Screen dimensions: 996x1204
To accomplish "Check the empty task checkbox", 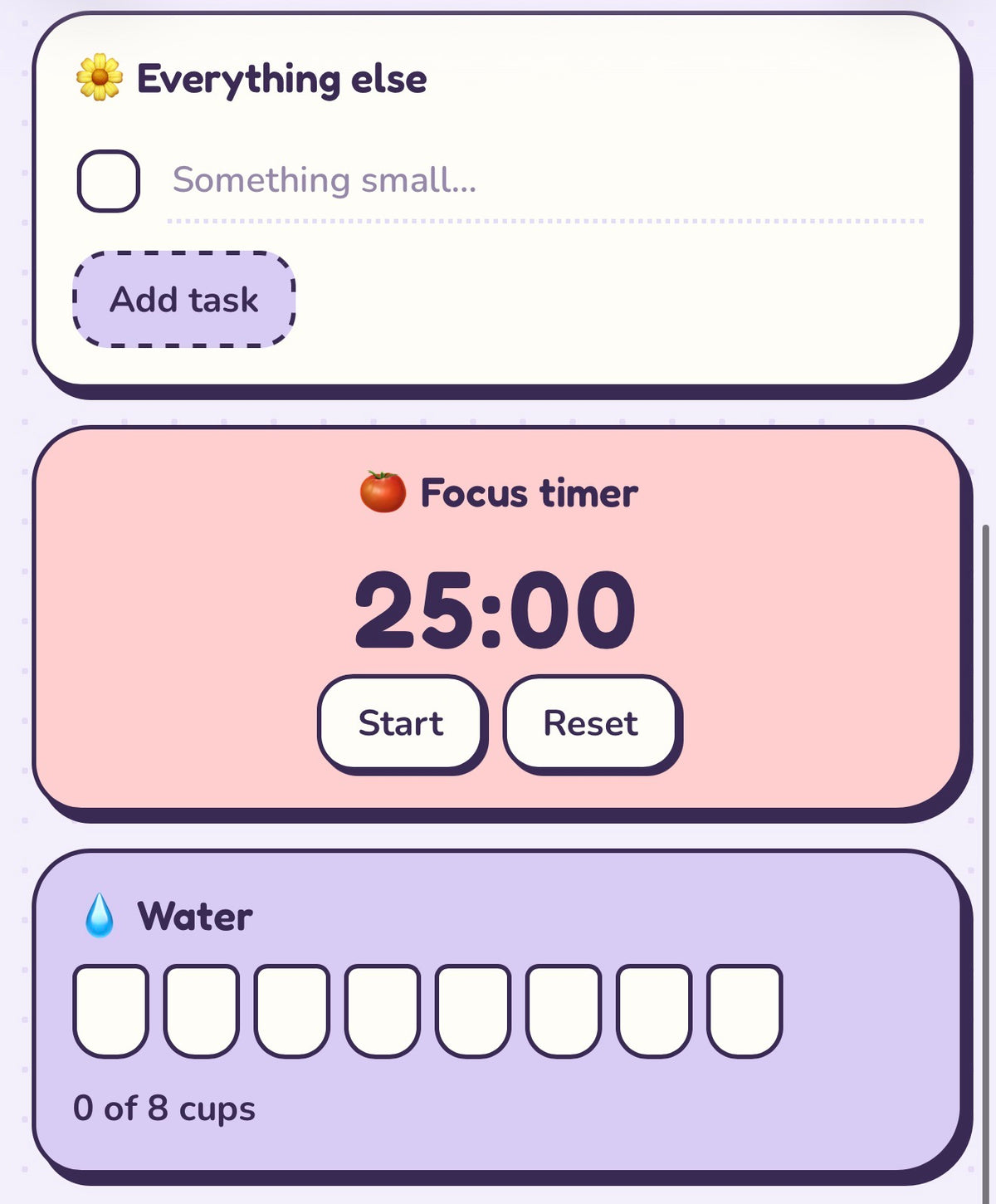I will 109,181.
